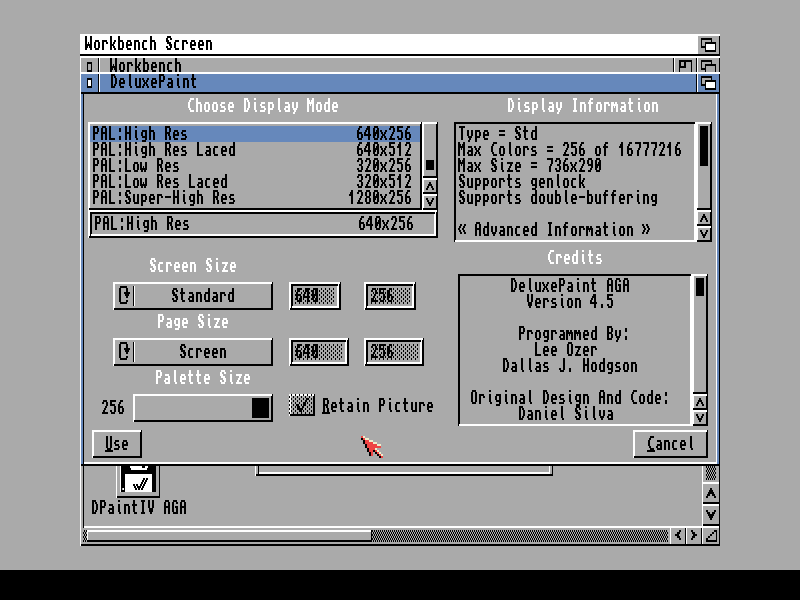Click the "Daniel Silva" credit
Viewport: 800px width, 600px height.
pos(566,414)
